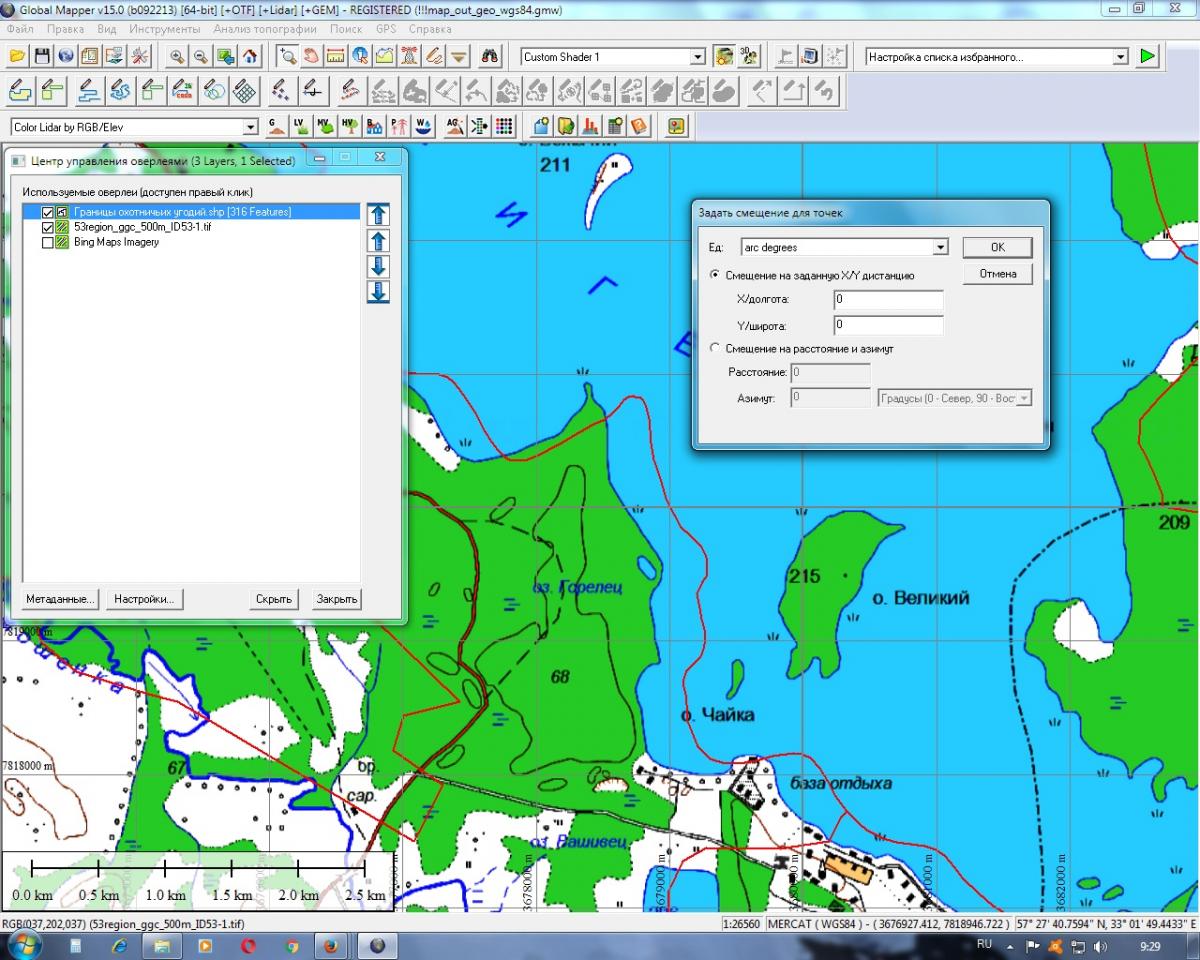The height and width of the screenshot is (960, 1200).
Task: Click the X/долгота input field
Action: [888, 300]
